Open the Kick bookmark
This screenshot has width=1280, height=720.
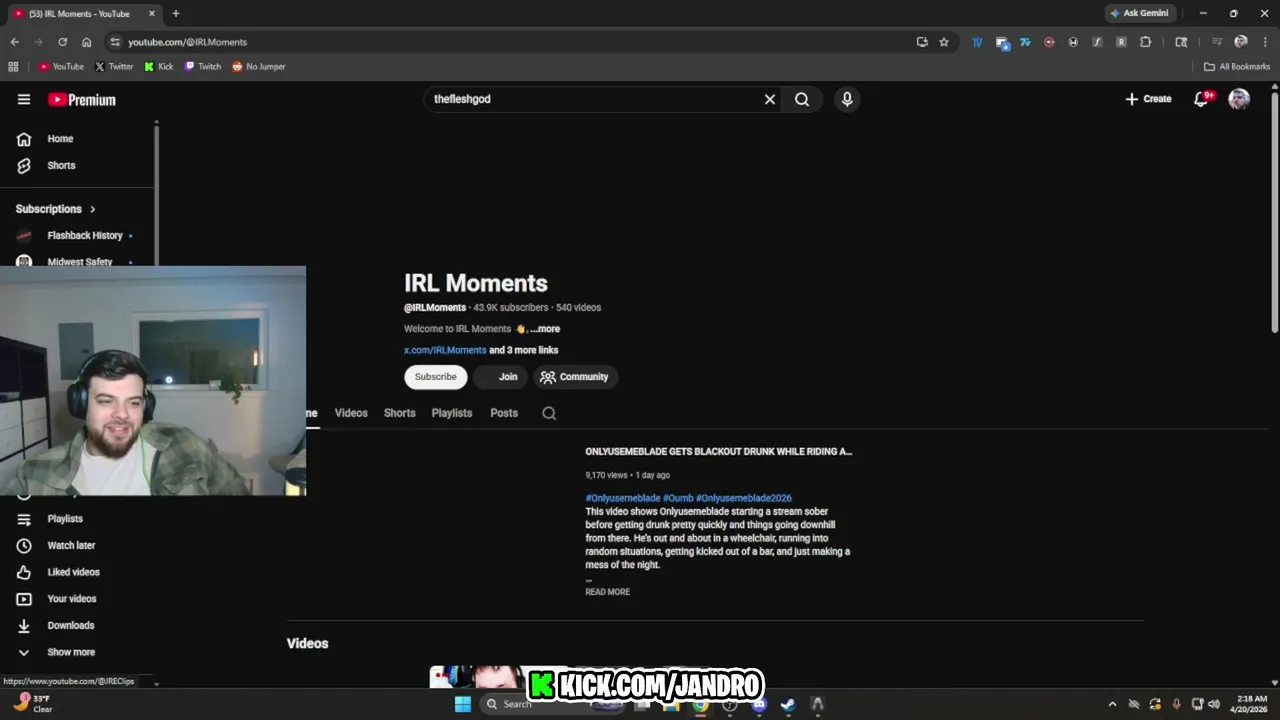159,67
